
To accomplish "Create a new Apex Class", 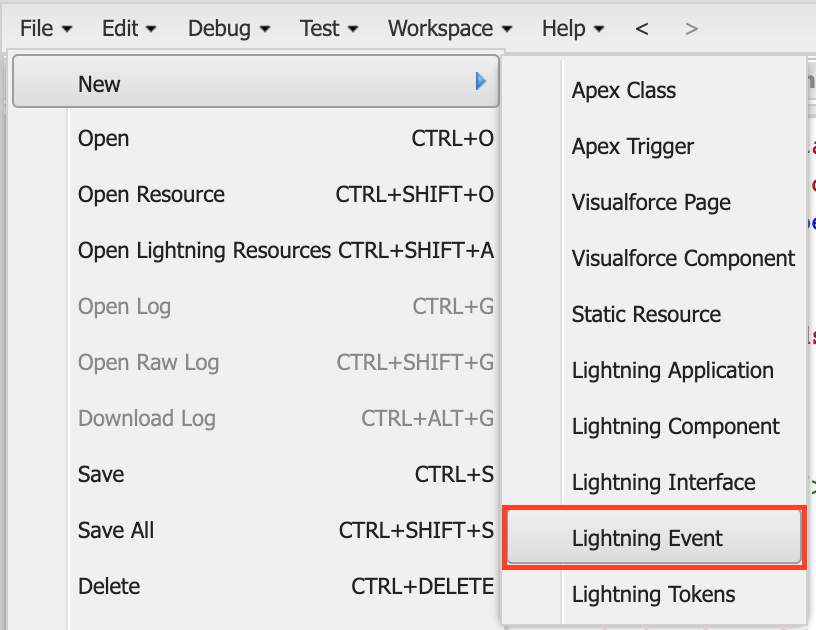I will point(622,90).
